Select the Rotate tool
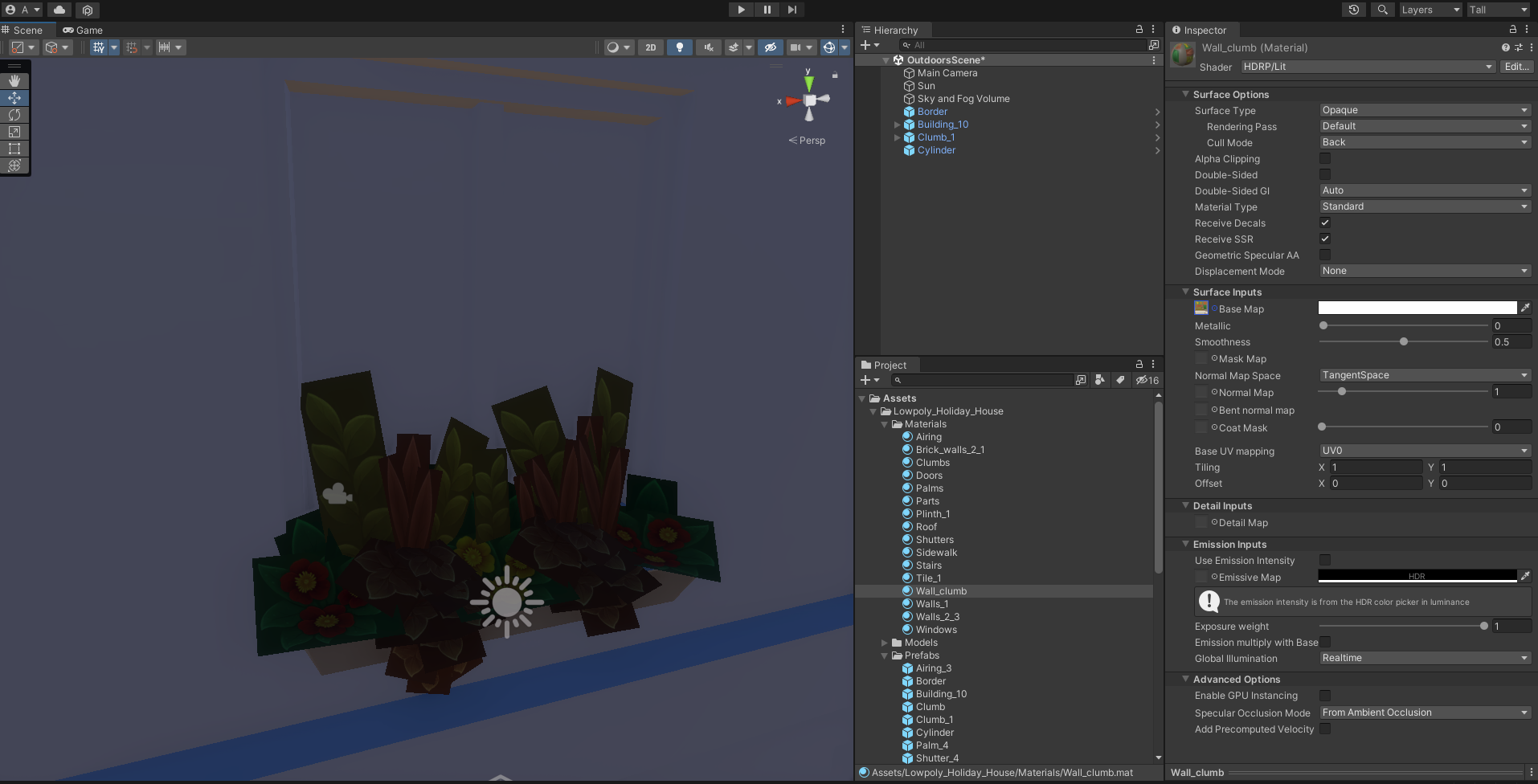 [14, 115]
